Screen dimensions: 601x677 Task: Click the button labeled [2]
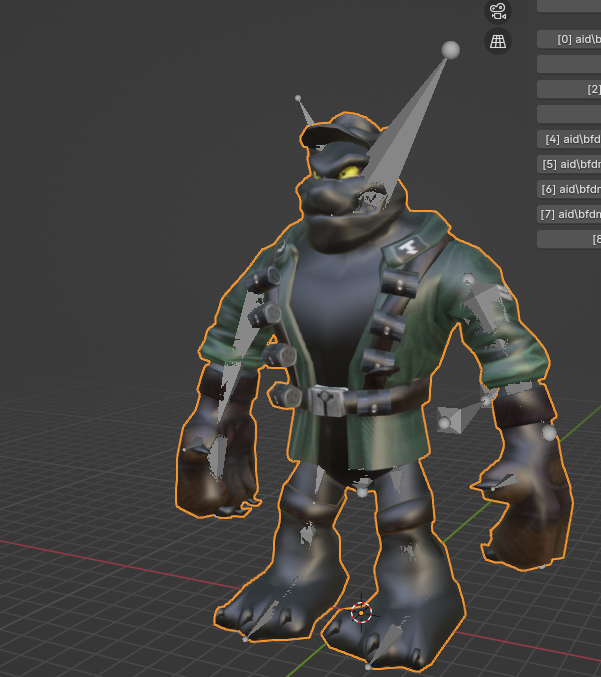pyautogui.click(x=569, y=89)
